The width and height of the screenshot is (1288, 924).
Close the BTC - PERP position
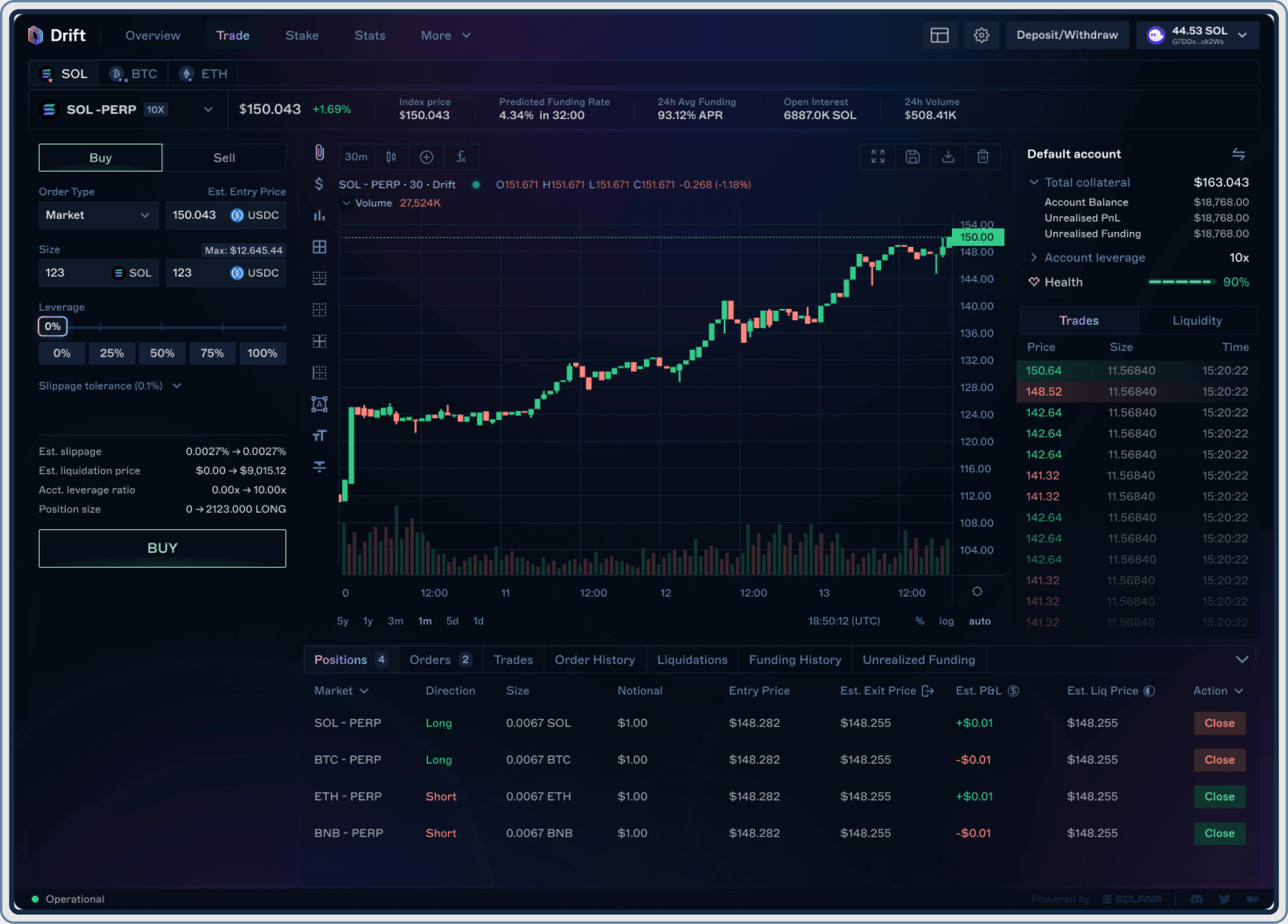pyautogui.click(x=1219, y=760)
